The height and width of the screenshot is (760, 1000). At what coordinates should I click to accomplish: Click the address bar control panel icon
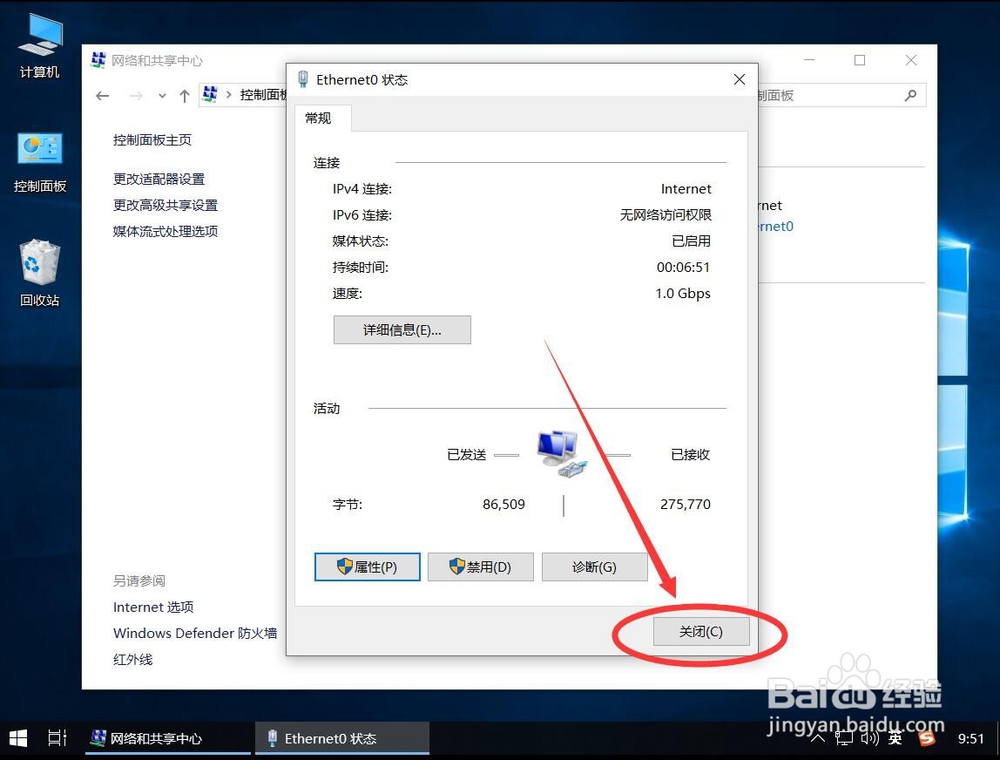pos(210,94)
